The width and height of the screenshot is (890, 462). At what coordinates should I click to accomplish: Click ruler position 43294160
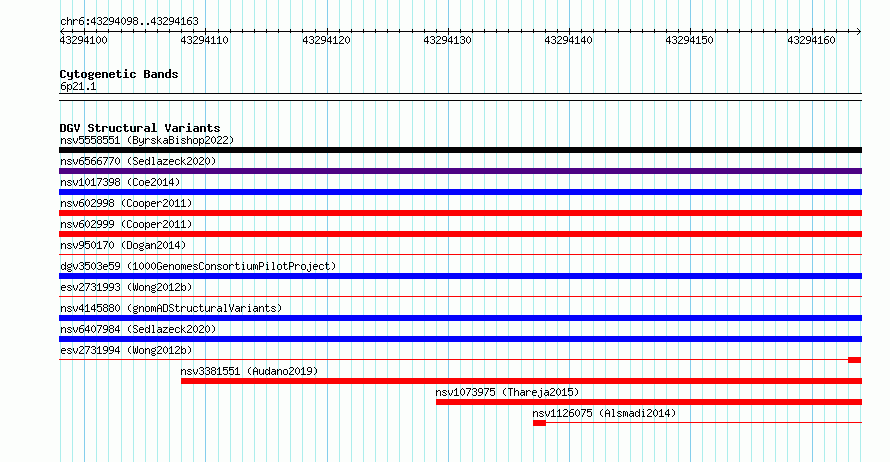(x=811, y=40)
